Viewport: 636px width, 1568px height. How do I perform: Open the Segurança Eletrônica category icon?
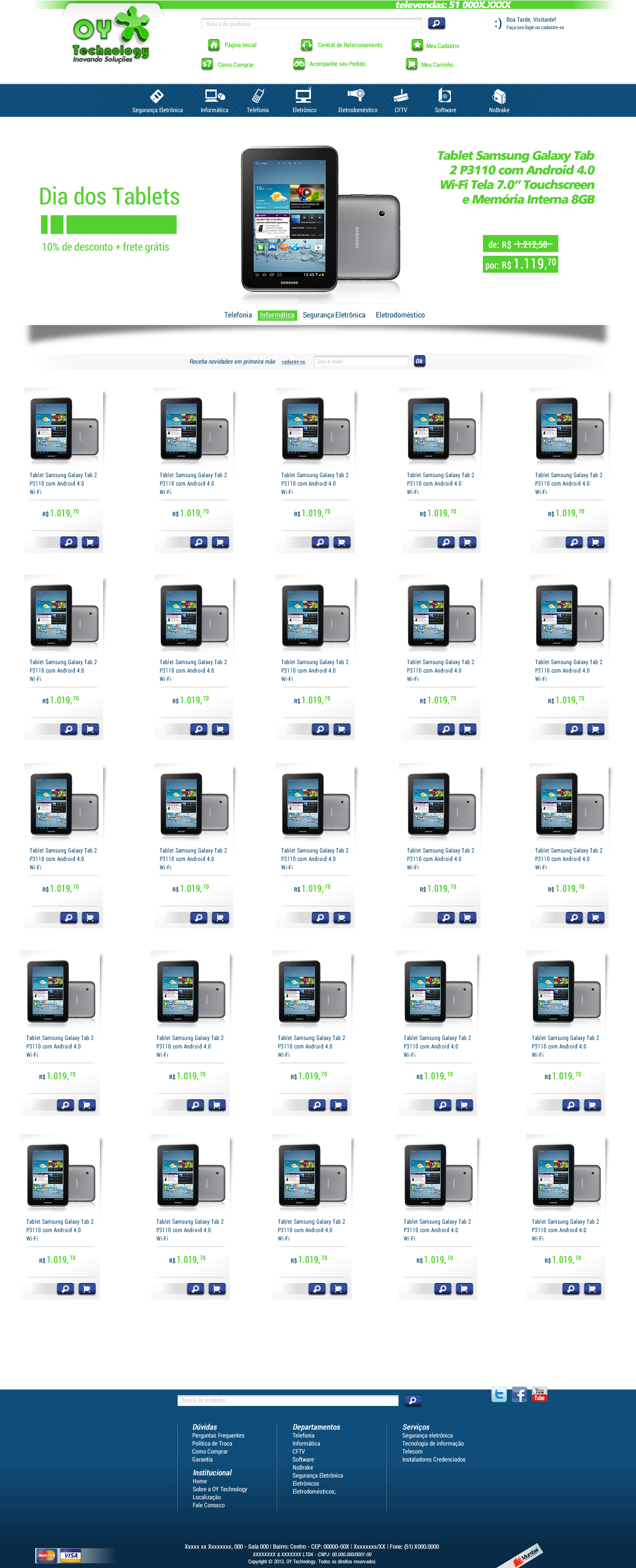tap(157, 96)
